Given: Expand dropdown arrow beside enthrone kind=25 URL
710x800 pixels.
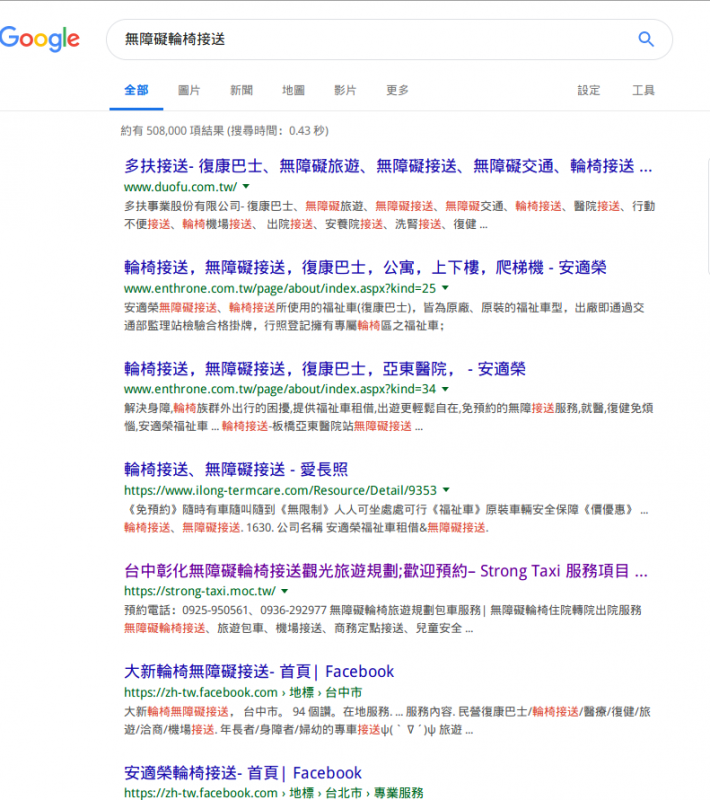Looking at the screenshot, I should click(x=445, y=288).
